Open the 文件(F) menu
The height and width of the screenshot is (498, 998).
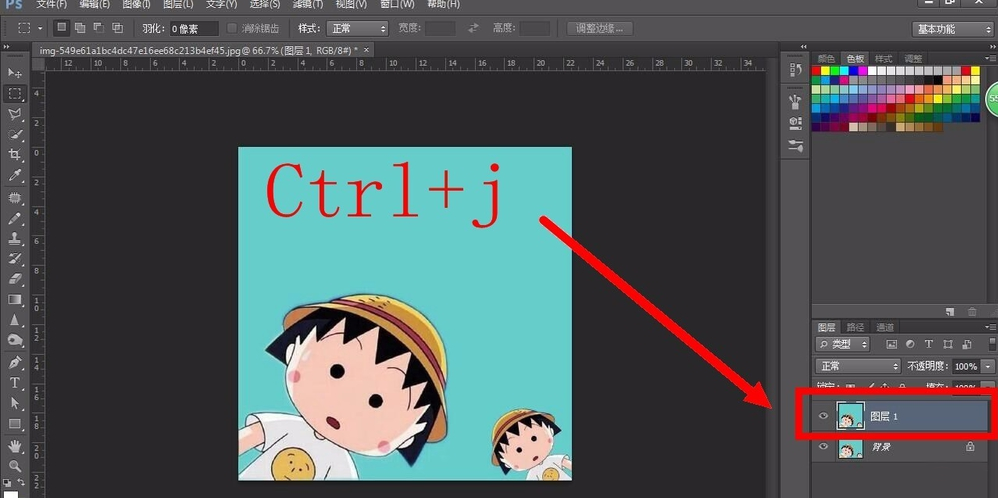52,4
